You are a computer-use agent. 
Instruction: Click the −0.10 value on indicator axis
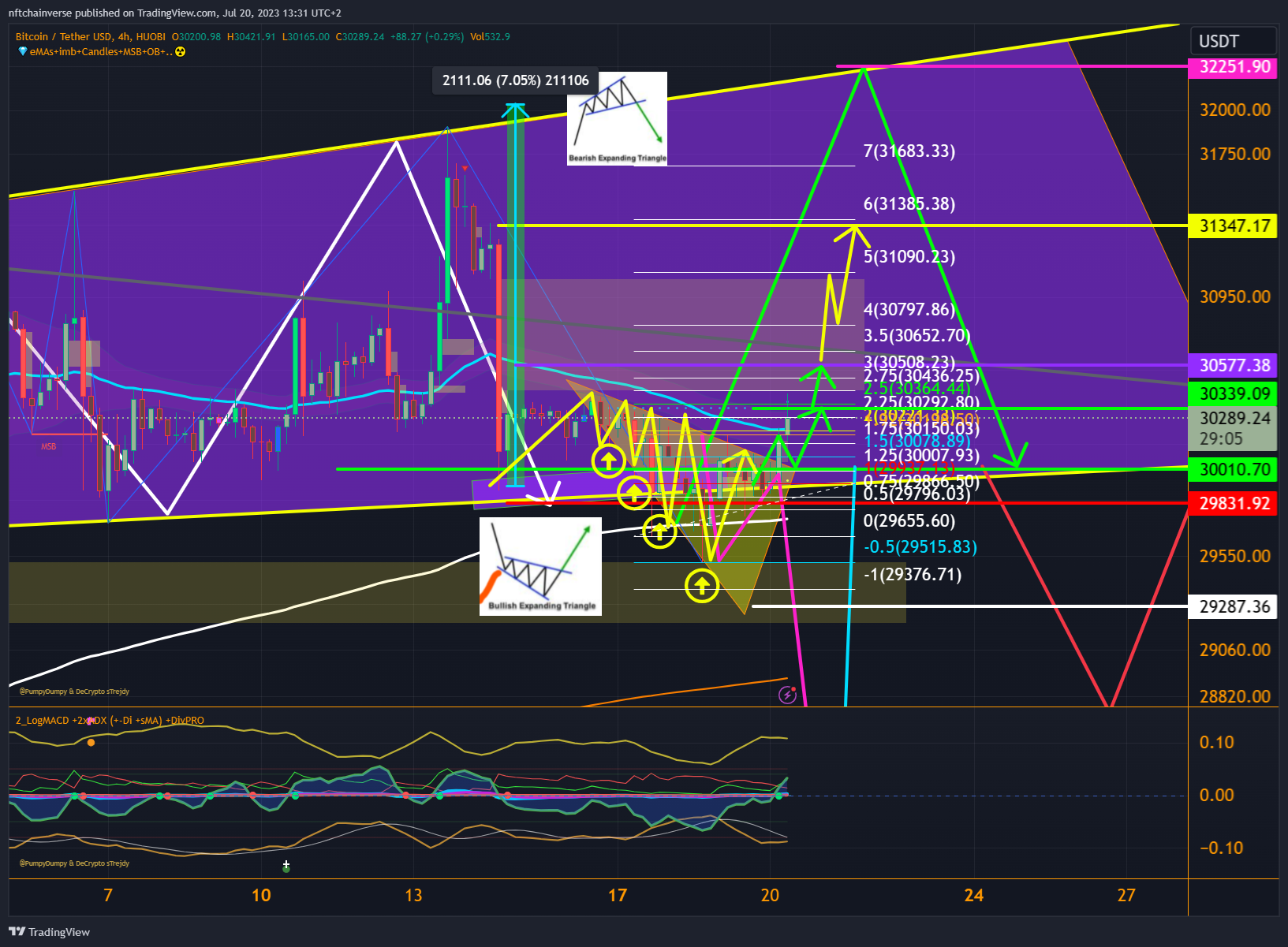pos(1222,848)
